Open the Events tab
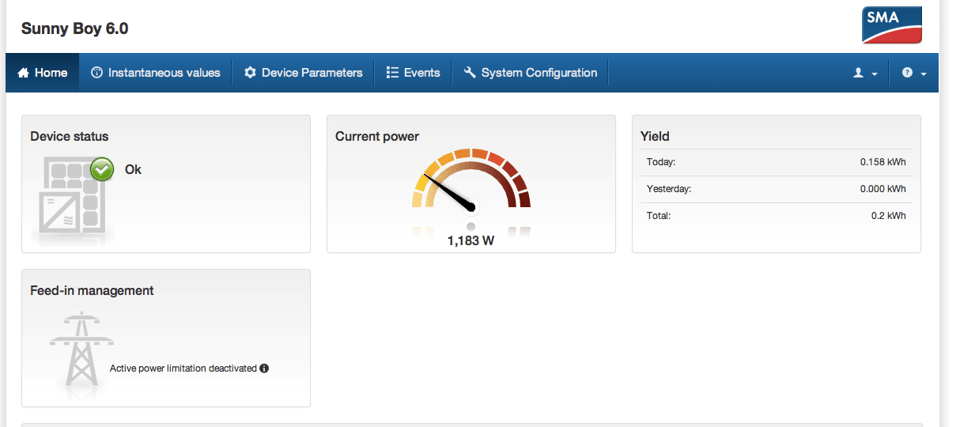The image size is (960, 427). (x=413, y=73)
